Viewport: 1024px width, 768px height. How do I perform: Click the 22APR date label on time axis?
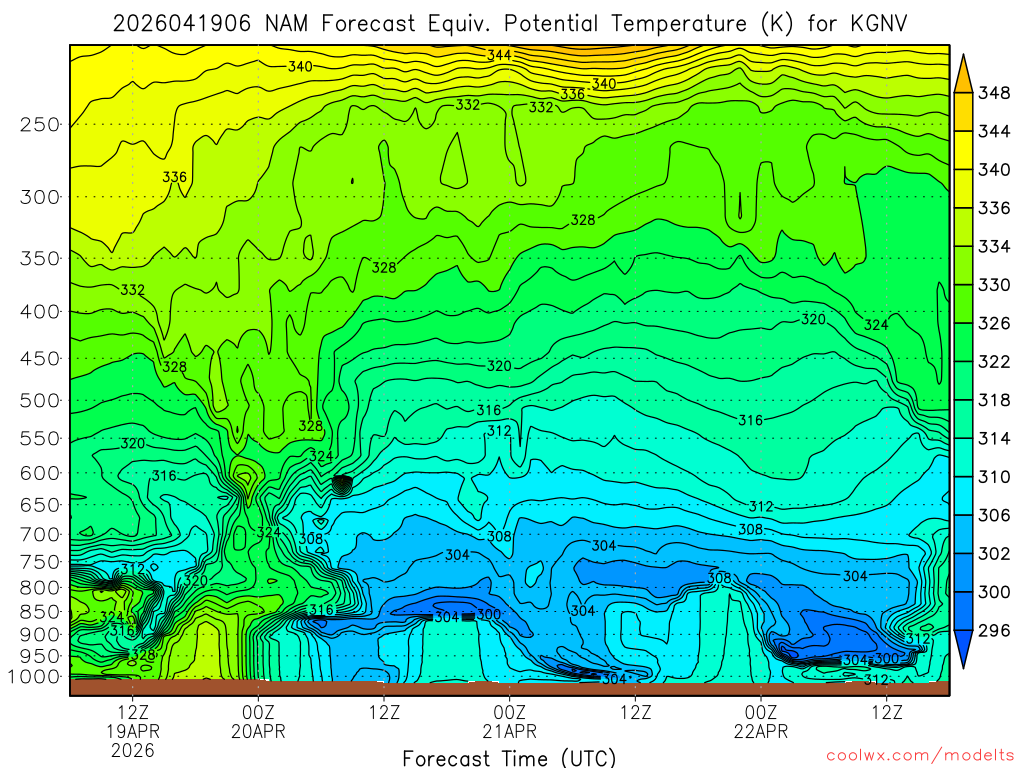click(761, 731)
